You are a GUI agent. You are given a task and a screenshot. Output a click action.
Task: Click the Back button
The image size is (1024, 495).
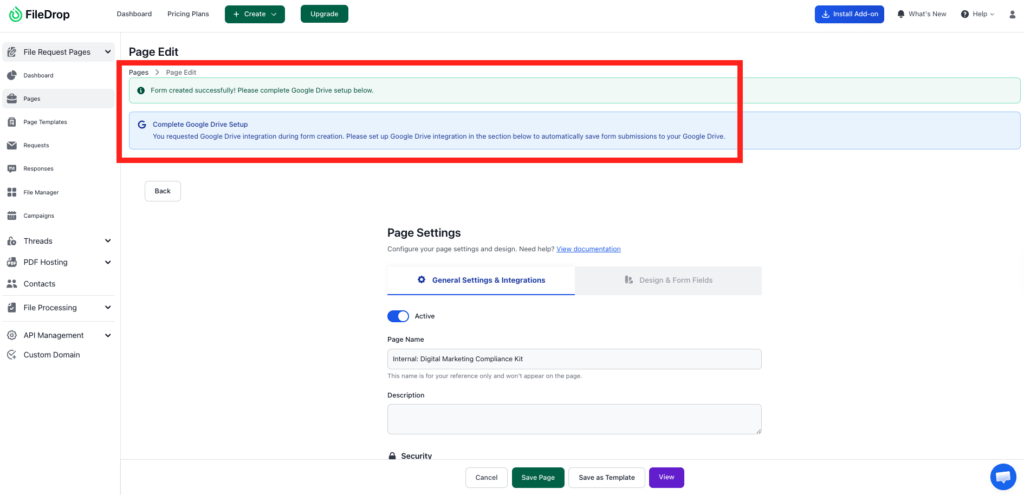tap(163, 191)
